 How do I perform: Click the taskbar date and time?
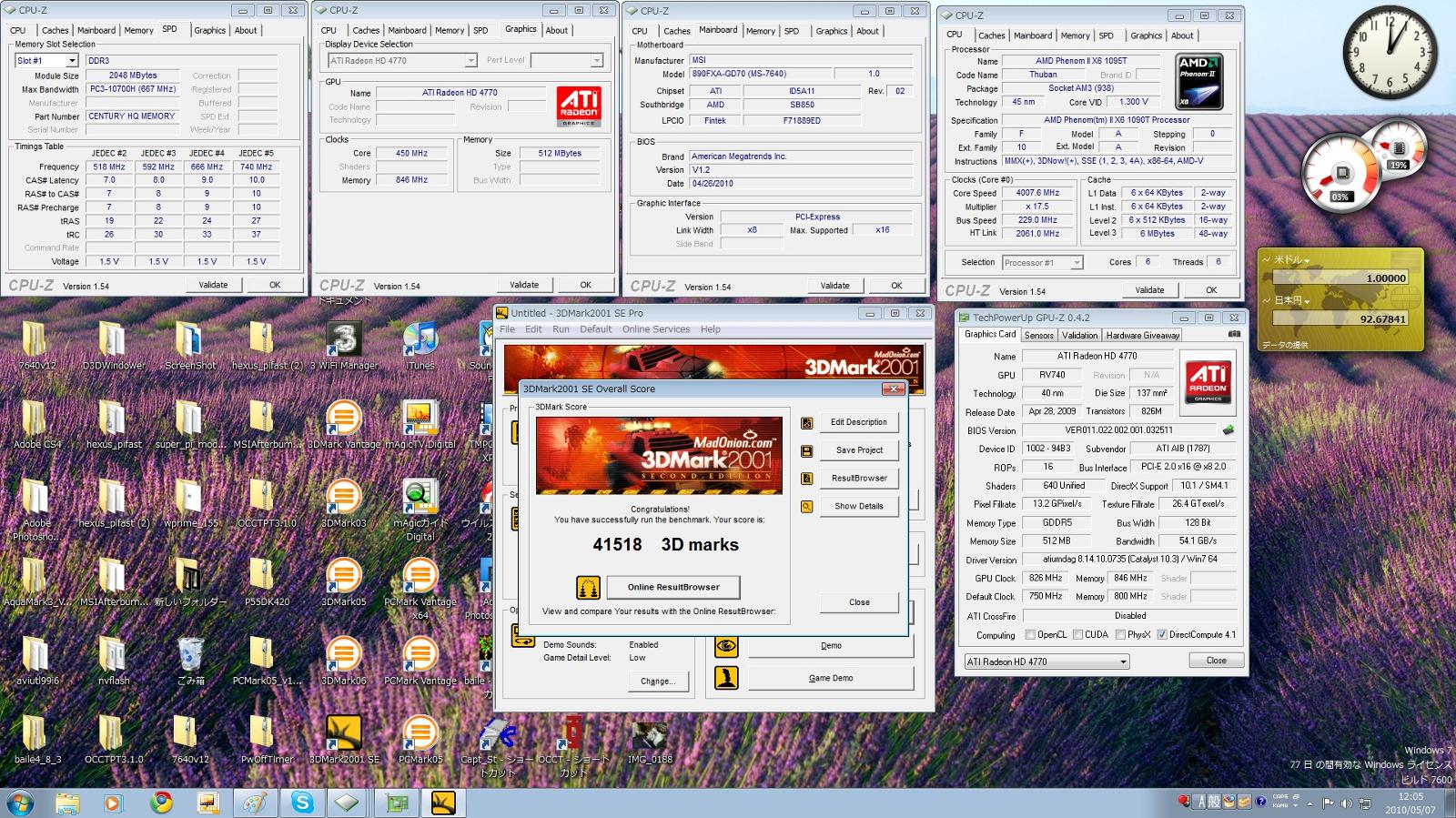(x=1410, y=803)
